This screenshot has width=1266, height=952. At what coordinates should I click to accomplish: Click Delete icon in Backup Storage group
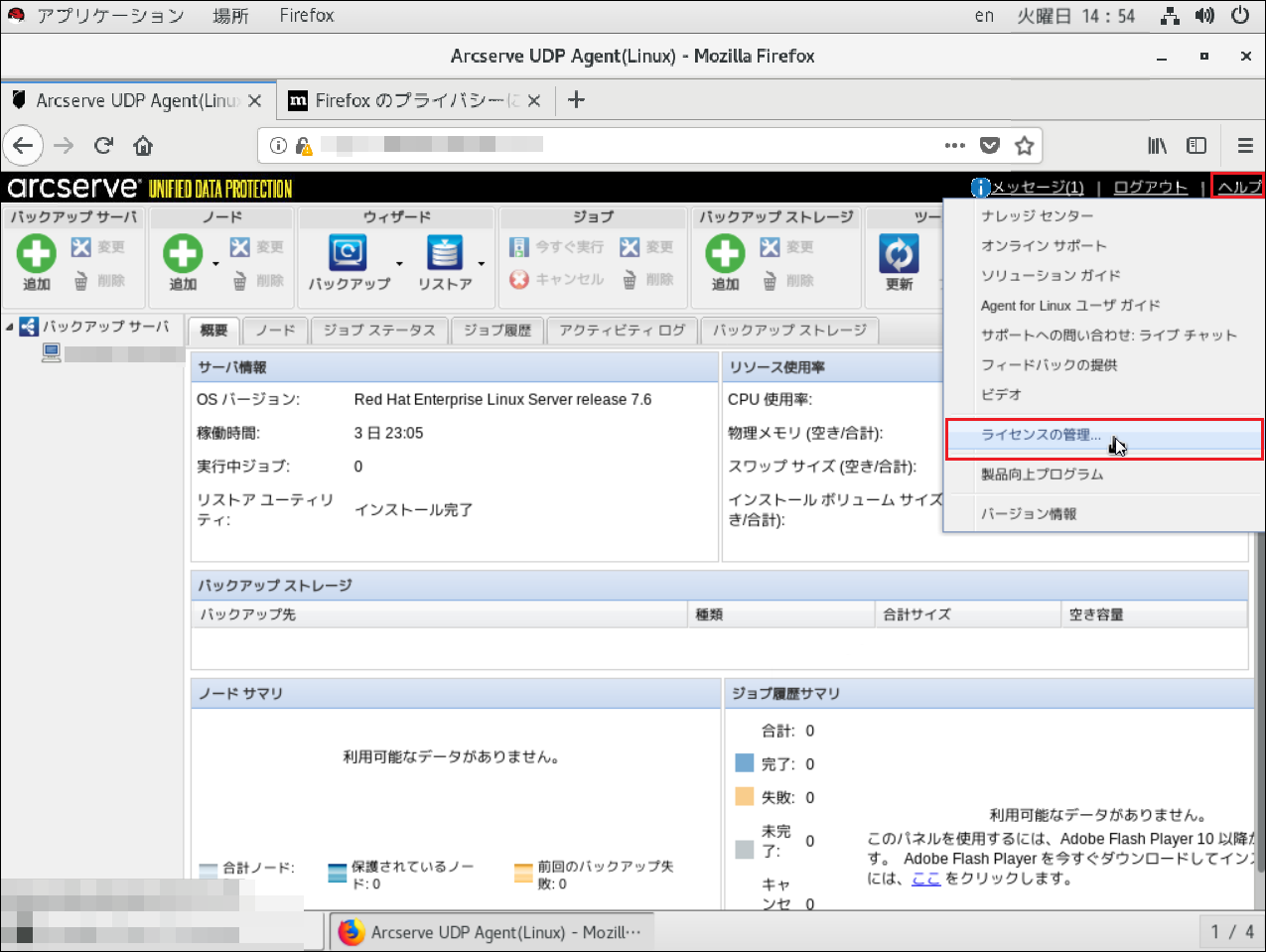771,281
